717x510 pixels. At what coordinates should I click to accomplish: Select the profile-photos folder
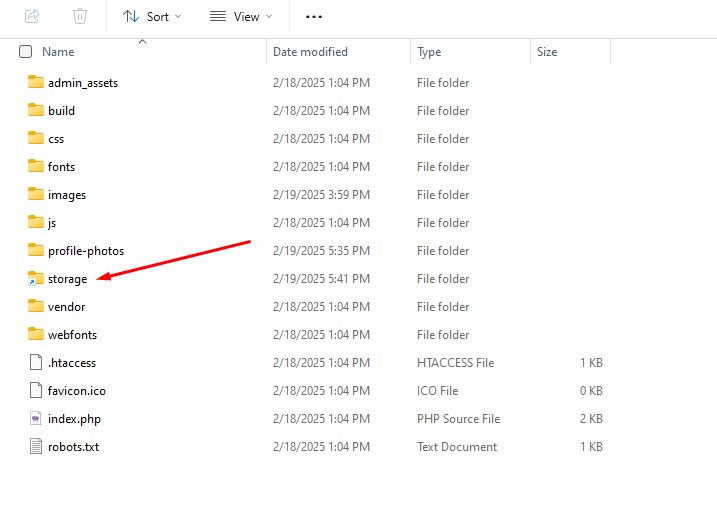pyautogui.click(x=85, y=251)
